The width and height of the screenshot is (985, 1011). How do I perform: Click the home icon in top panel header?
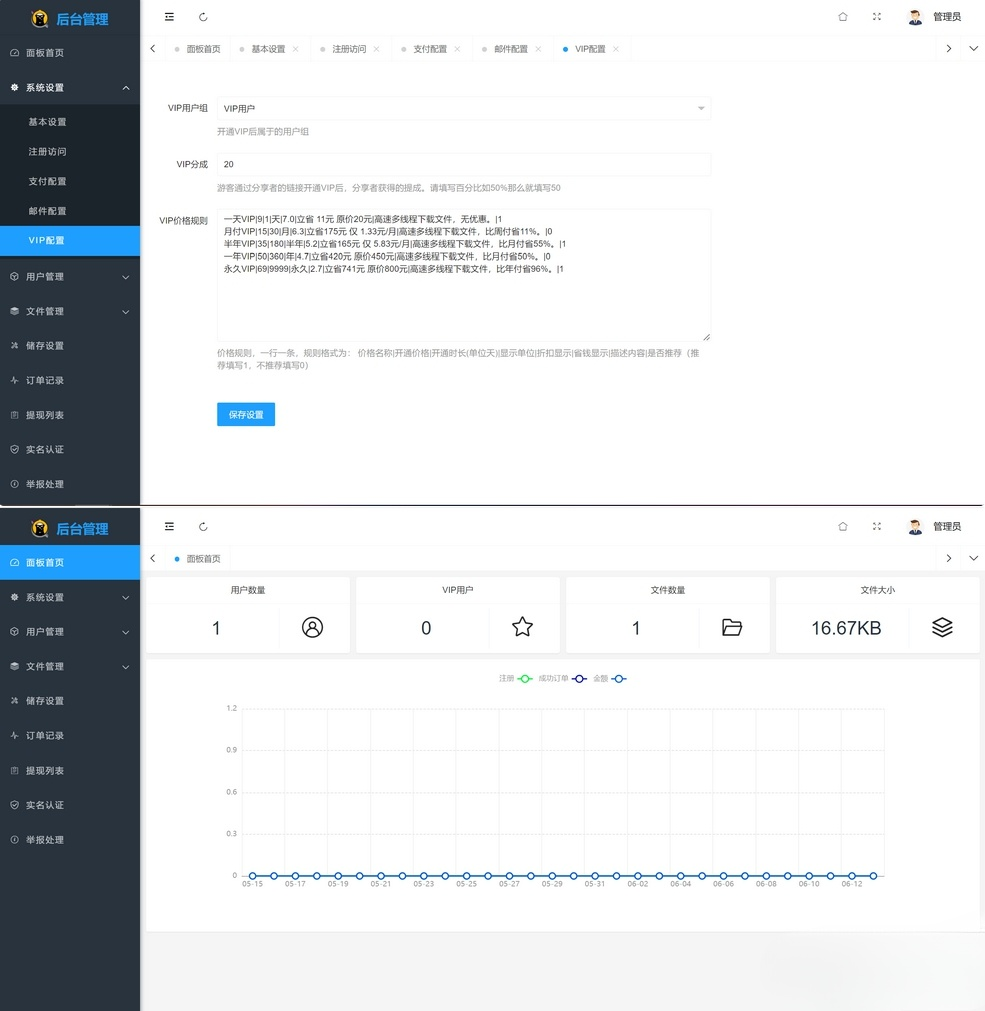coord(843,17)
